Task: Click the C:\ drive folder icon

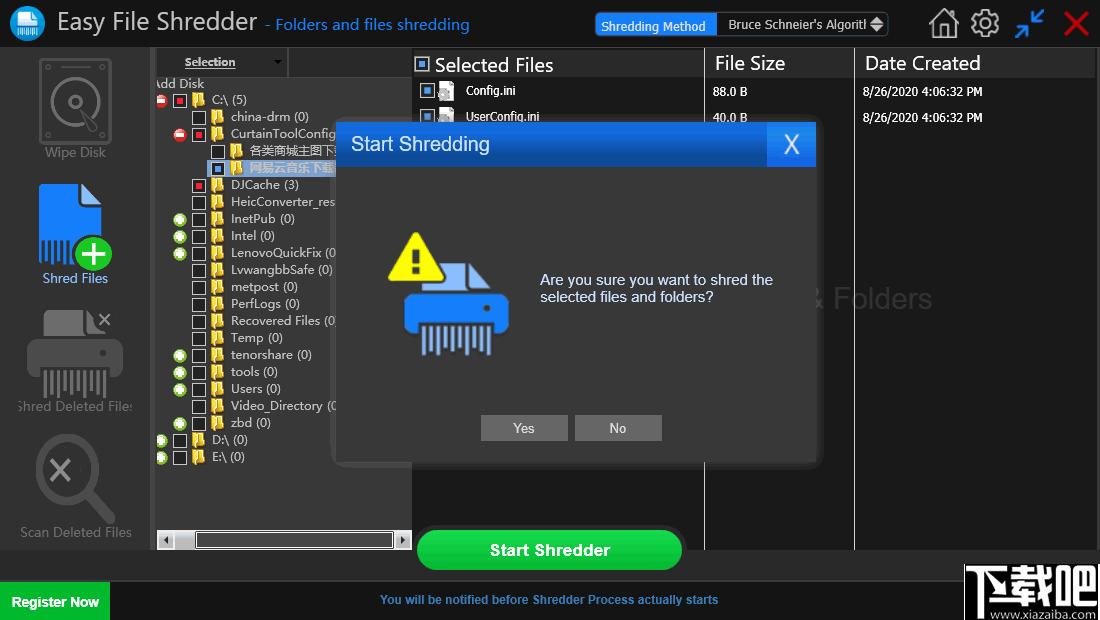Action: tap(199, 100)
